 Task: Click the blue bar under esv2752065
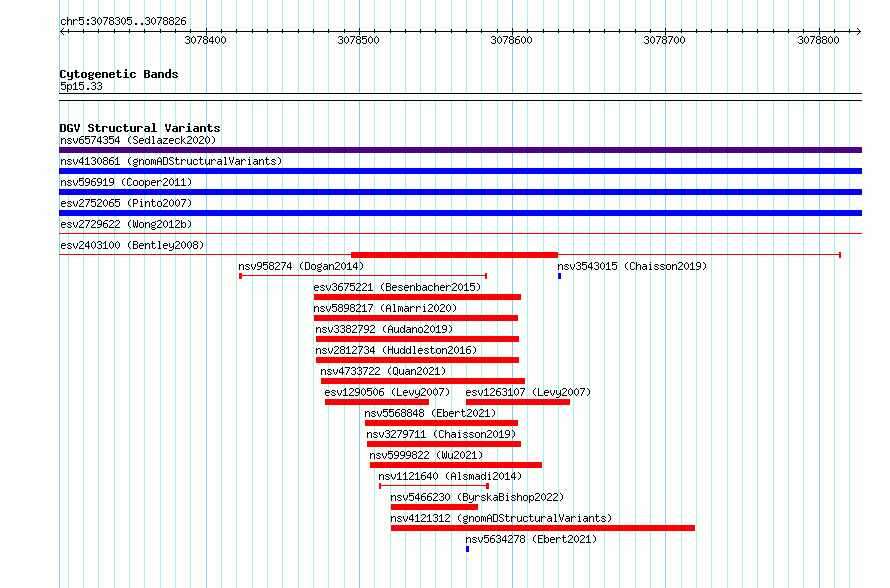[460, 213]
